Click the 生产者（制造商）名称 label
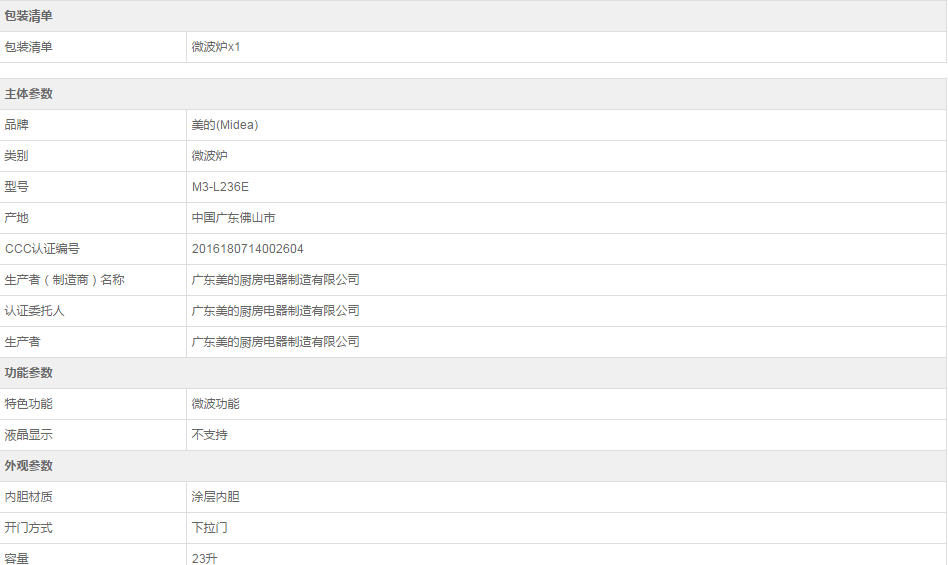 [64, 280]
